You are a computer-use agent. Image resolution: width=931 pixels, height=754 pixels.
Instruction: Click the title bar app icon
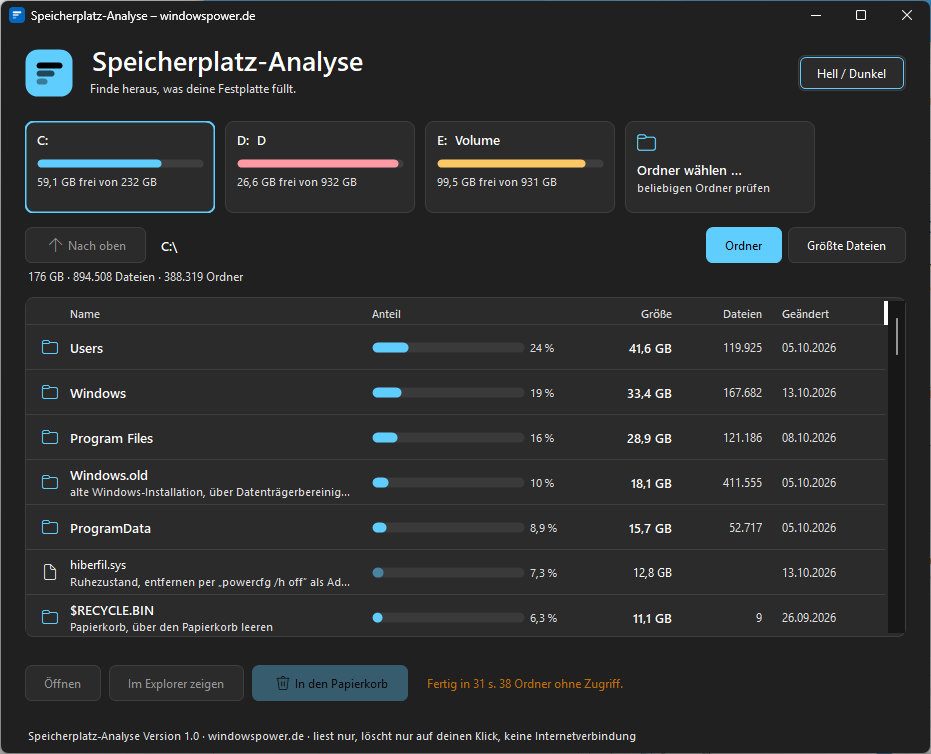(x=17, y=15)
